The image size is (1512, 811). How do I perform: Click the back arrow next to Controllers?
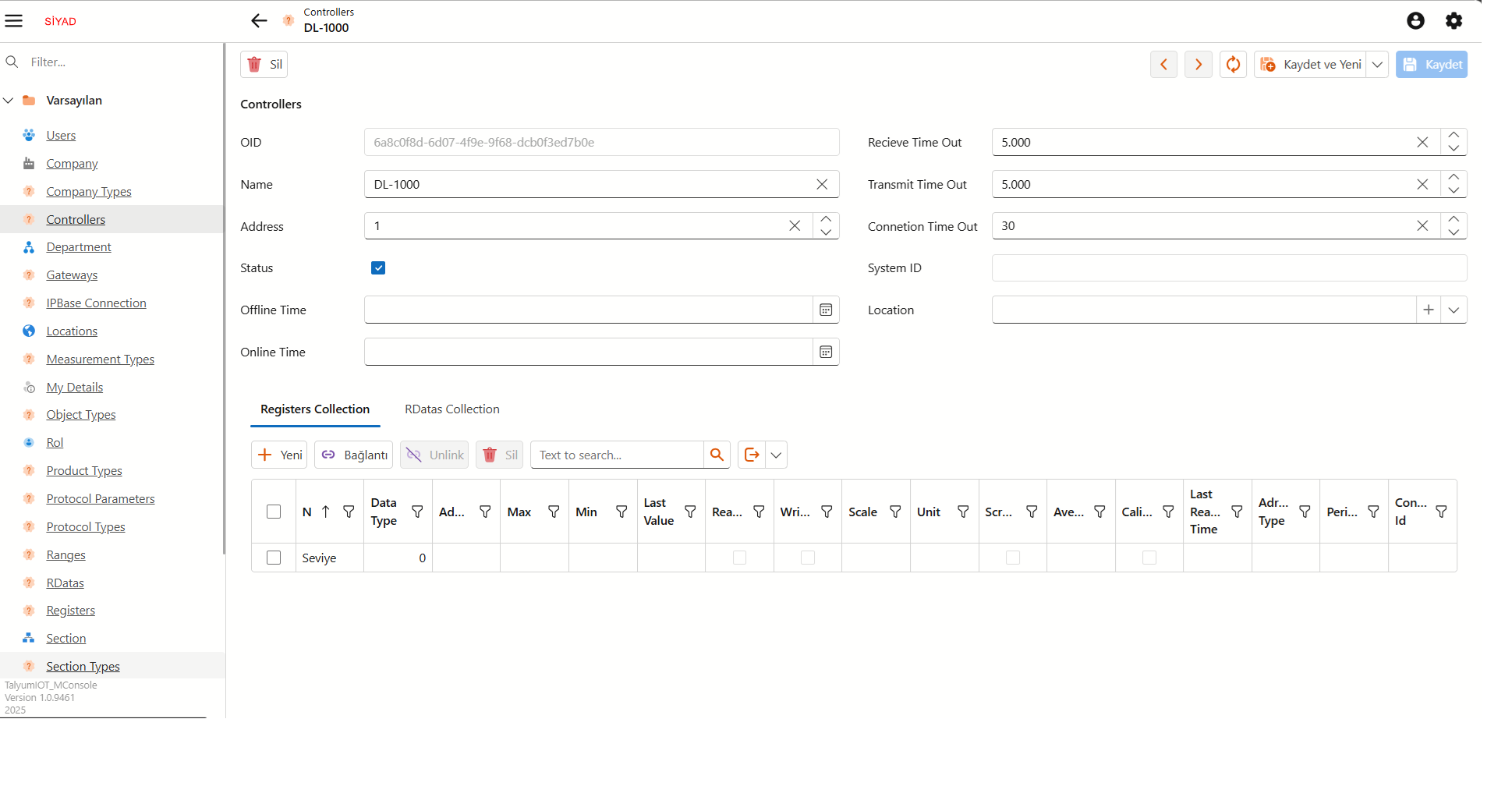click(x=259, y=21)
